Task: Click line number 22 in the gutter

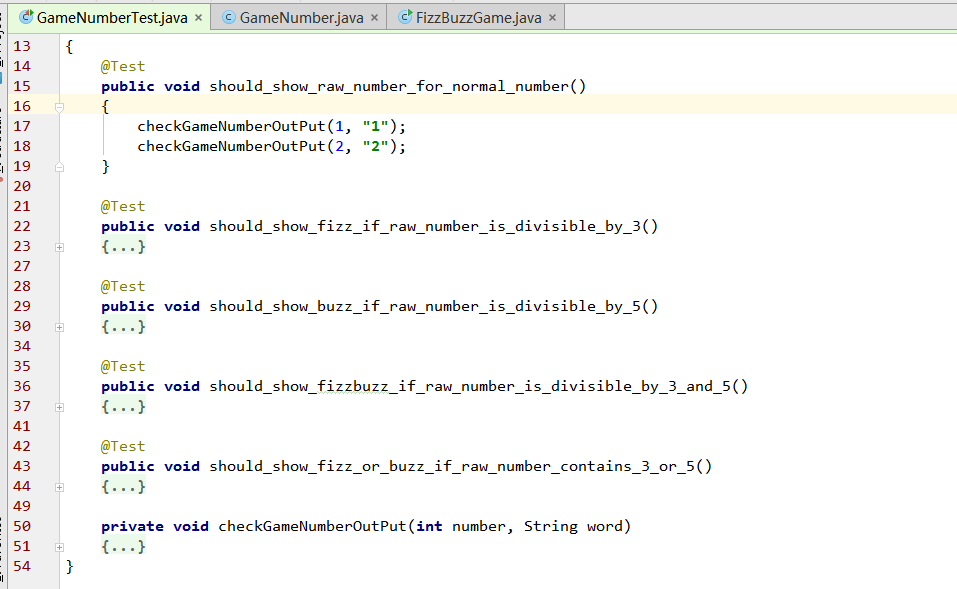Action: pyautogui.click(x=22, y=226)
